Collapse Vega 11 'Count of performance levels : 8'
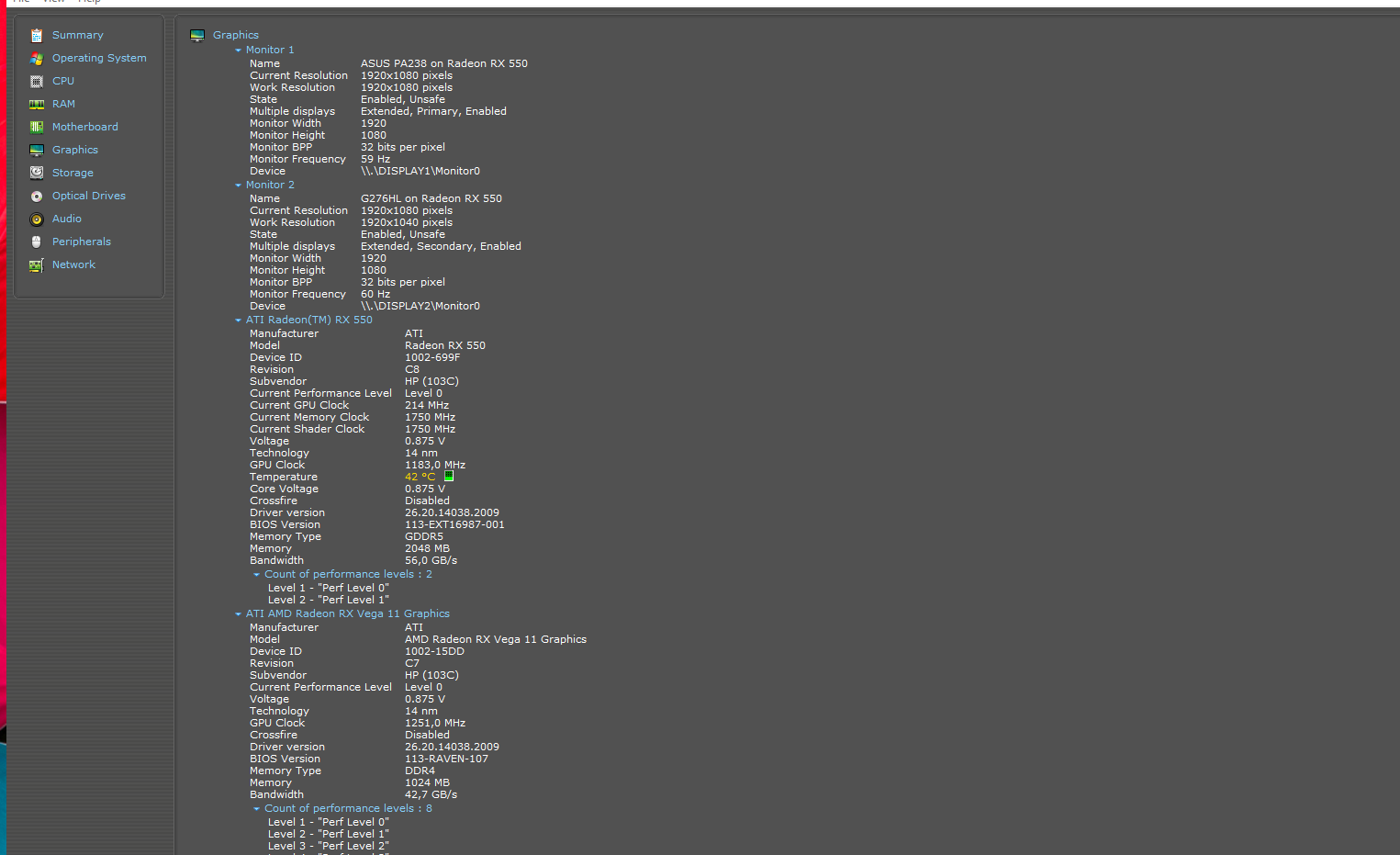1400x855 pixels. pyautogui.click(x=256, y=809)
